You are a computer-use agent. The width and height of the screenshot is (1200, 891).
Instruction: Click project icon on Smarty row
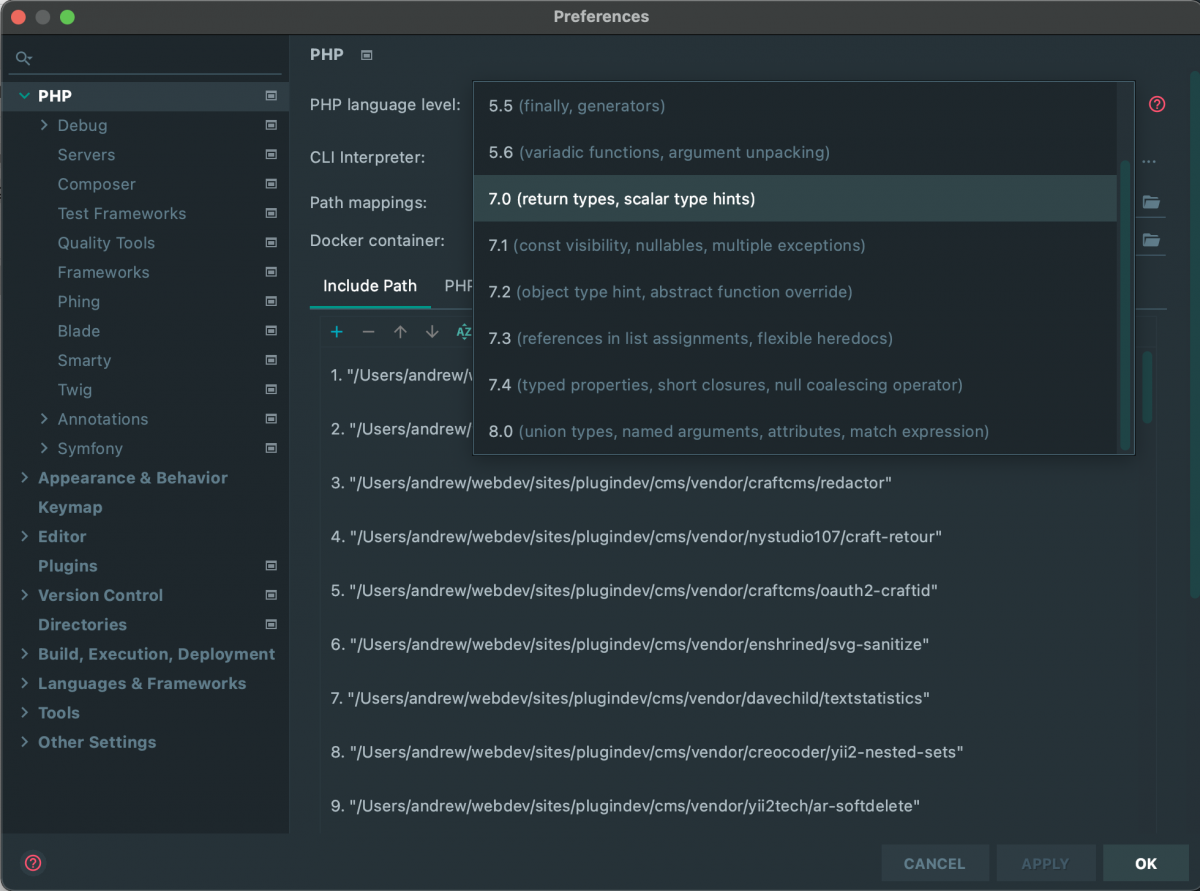point(271,360)
